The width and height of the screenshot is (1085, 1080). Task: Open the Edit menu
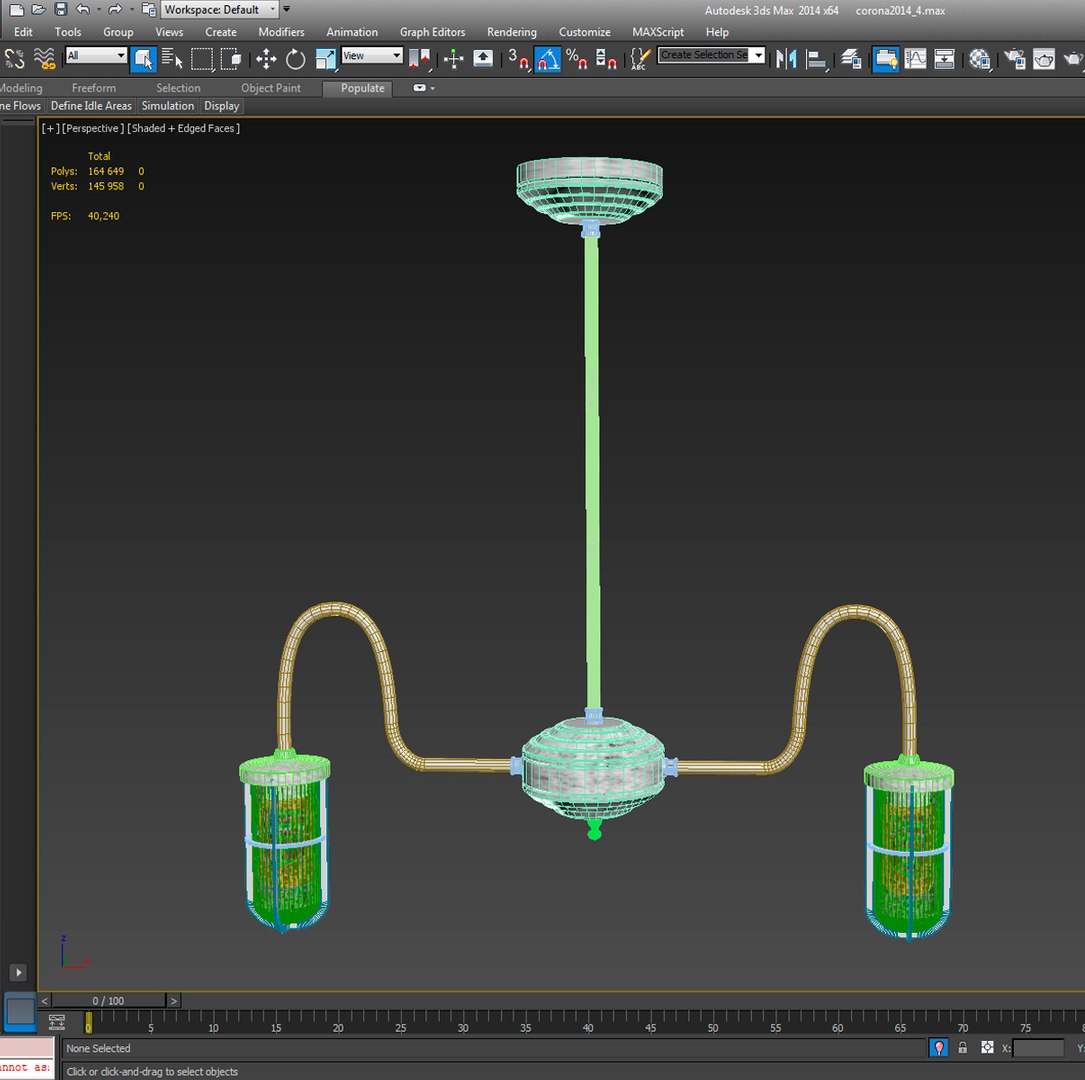tap(23, 32)
